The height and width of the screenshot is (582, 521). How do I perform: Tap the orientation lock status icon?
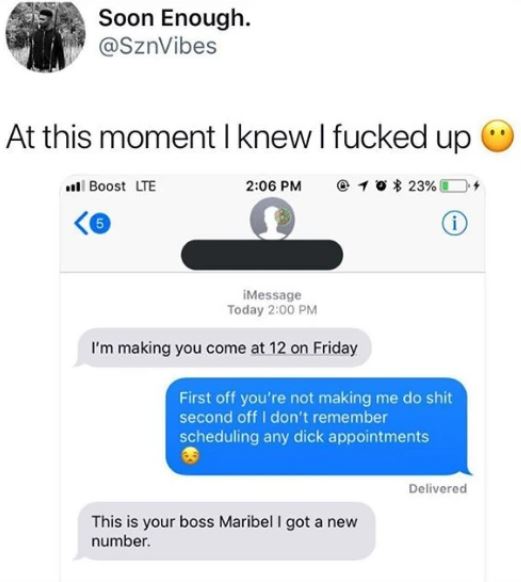point(343,185)
